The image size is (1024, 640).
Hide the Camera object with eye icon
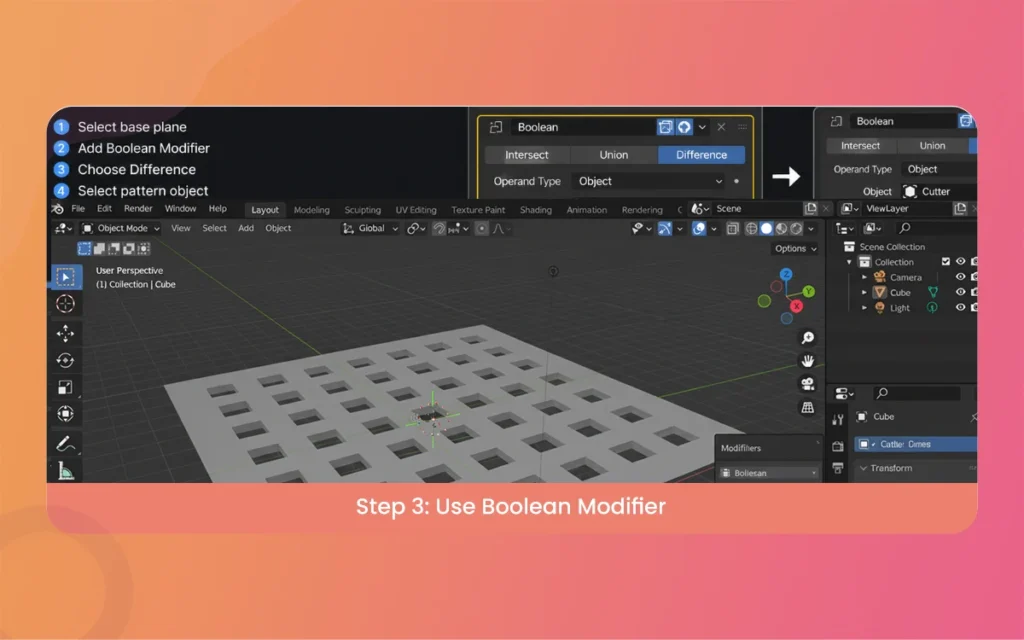[x=960, y=277]
